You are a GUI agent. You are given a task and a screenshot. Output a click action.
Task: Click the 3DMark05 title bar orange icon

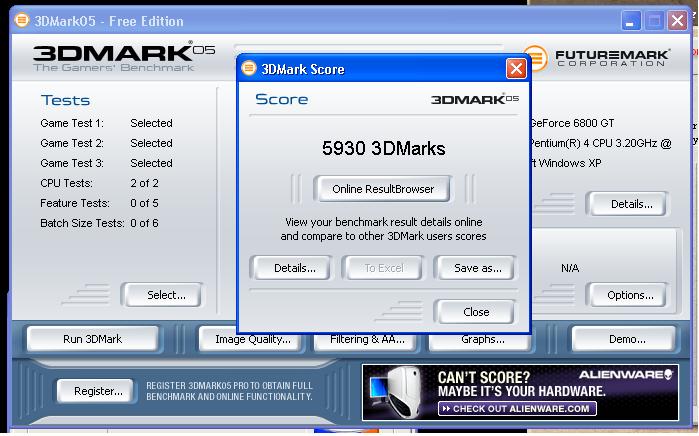click(21, 21)
